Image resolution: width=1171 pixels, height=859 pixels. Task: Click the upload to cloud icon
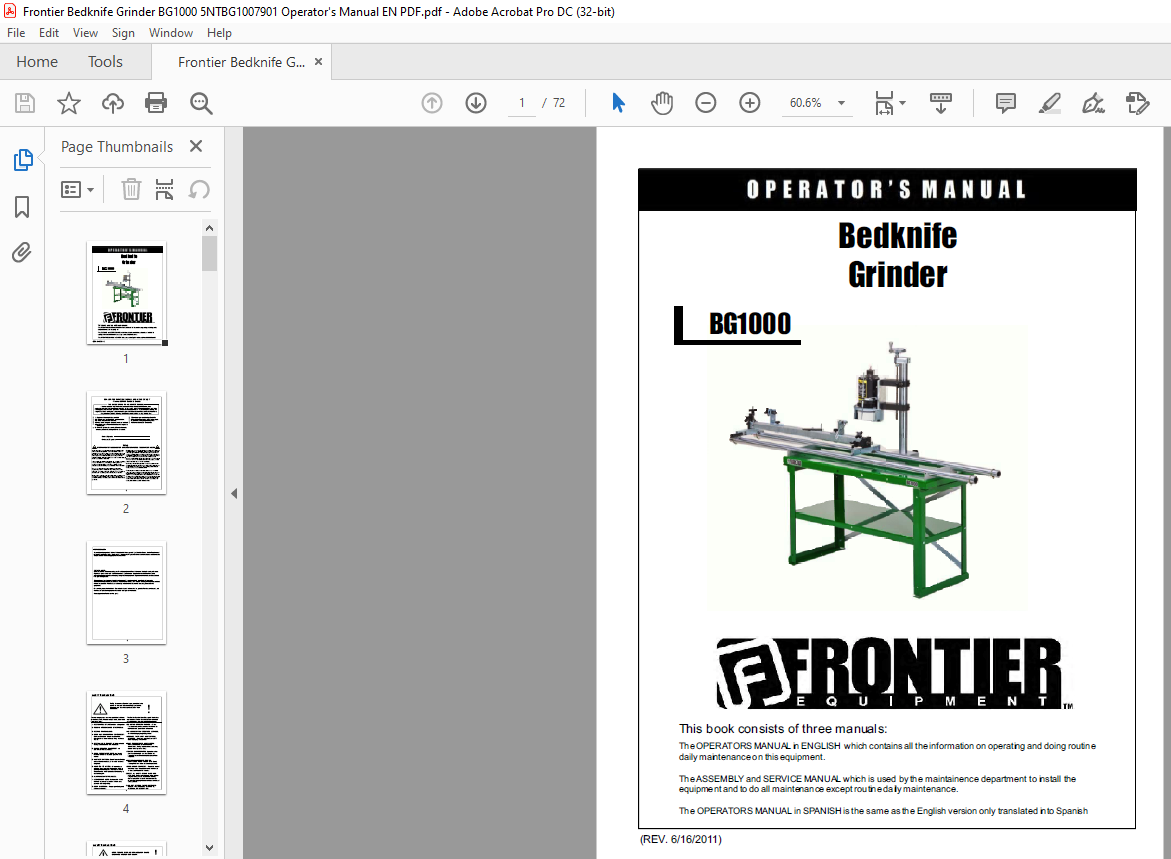pyautogui.click(x=113, y=103)
